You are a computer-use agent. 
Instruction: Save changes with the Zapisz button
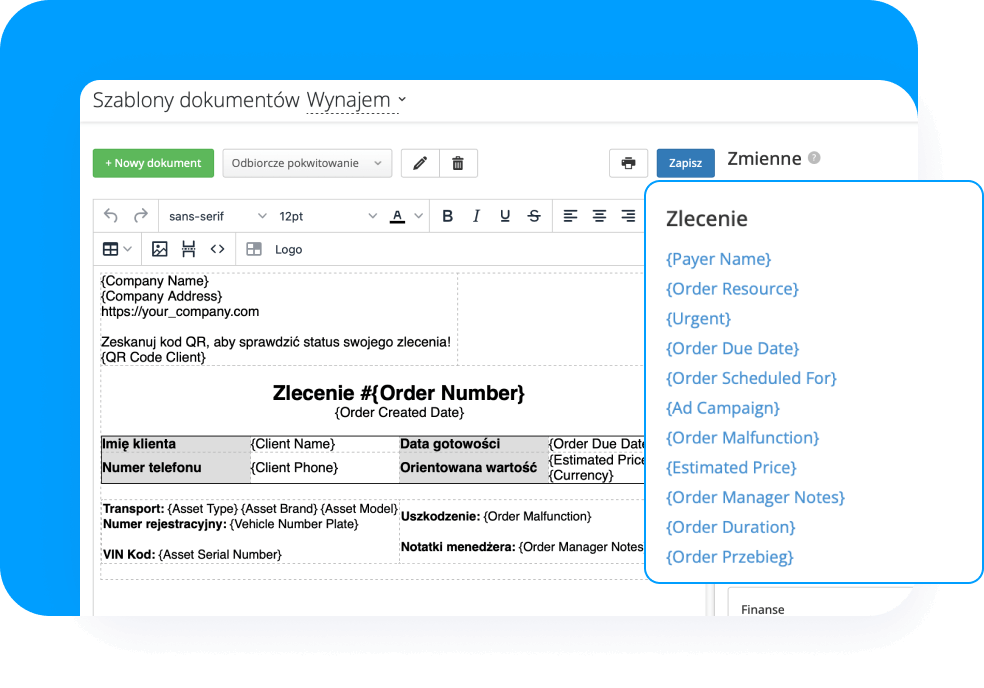point(685,162)
